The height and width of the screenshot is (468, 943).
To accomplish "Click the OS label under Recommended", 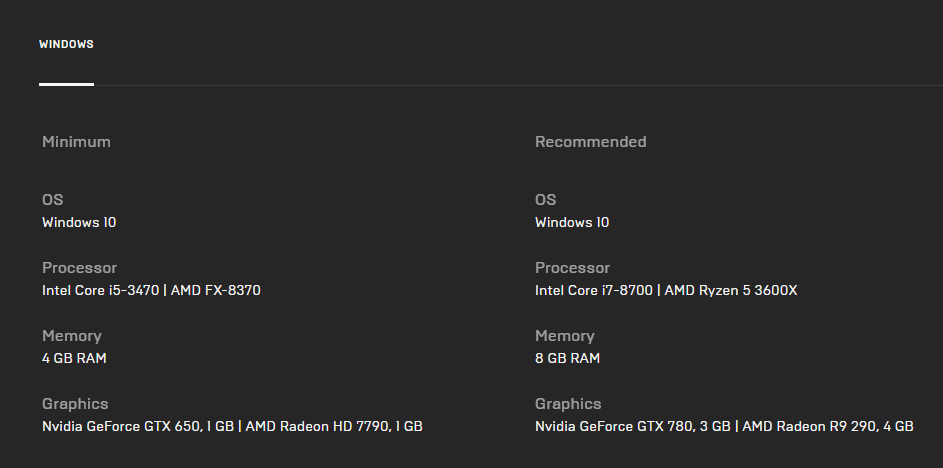I will tap(546, 200).
